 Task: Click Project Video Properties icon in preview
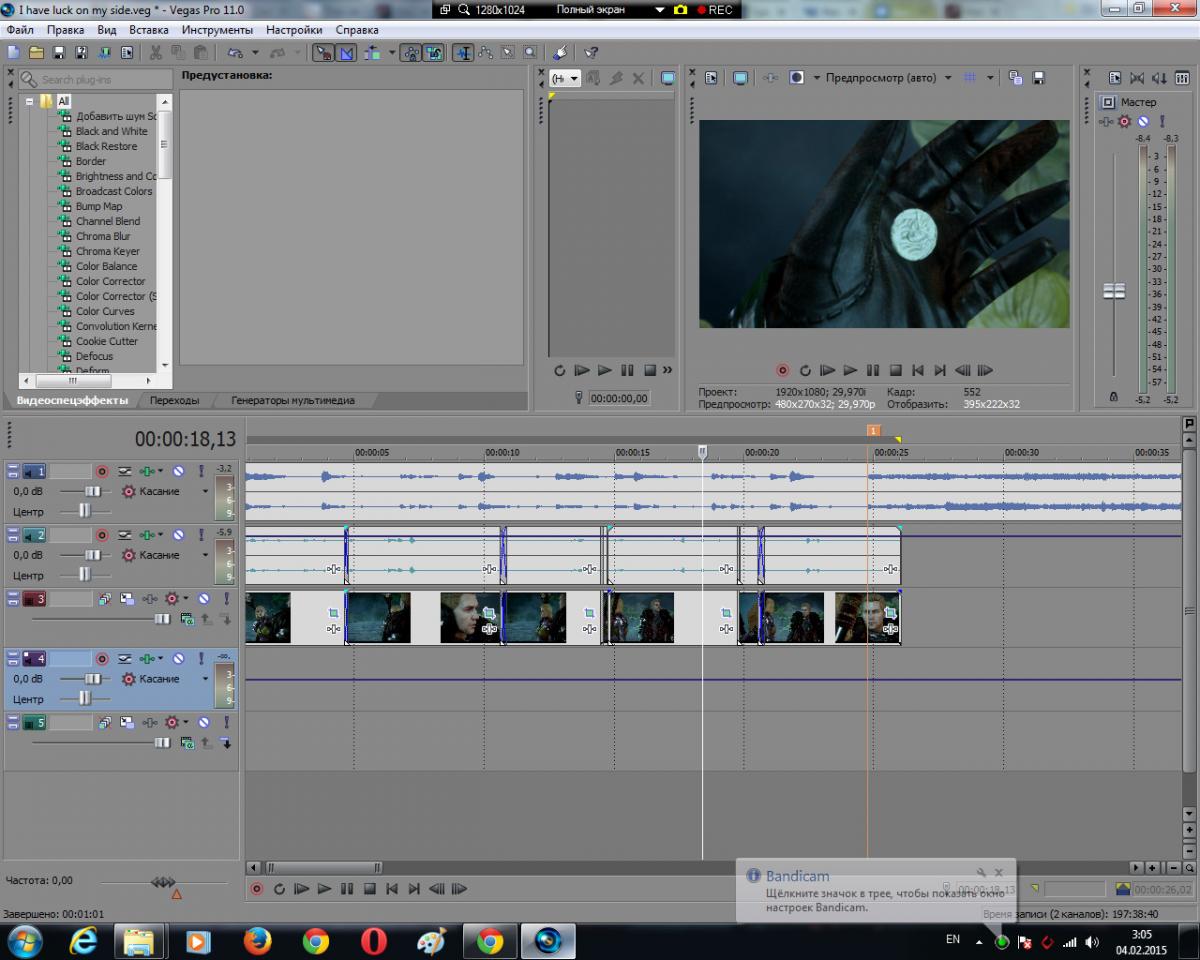click(711, 77)
